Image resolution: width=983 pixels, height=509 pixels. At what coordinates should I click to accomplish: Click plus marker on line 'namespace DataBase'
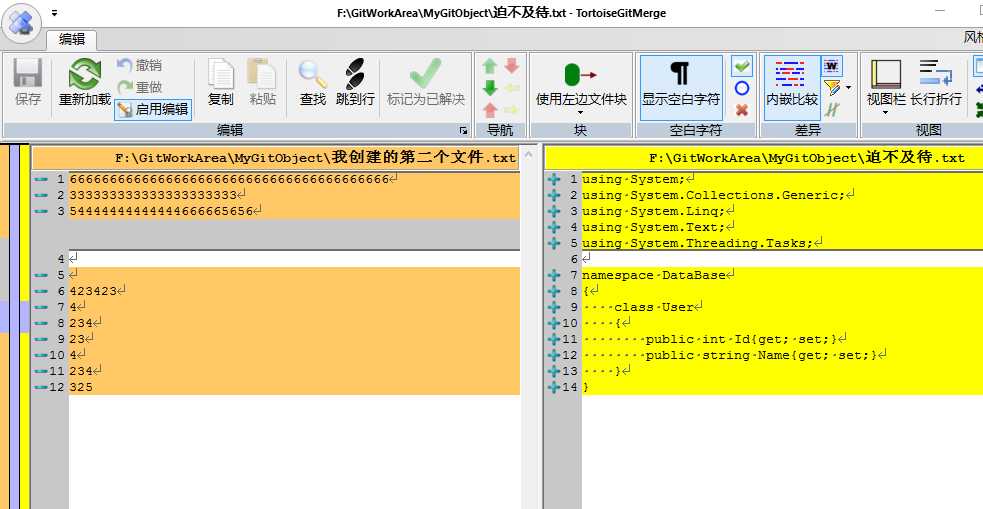pos(554,275)
